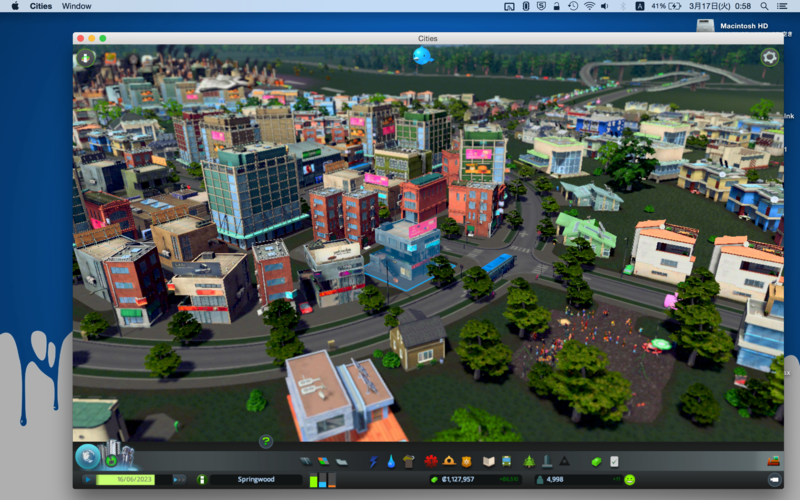Toggle freecamera button bottom right
This screenshot has height=500, width=800.
point(774,480)
